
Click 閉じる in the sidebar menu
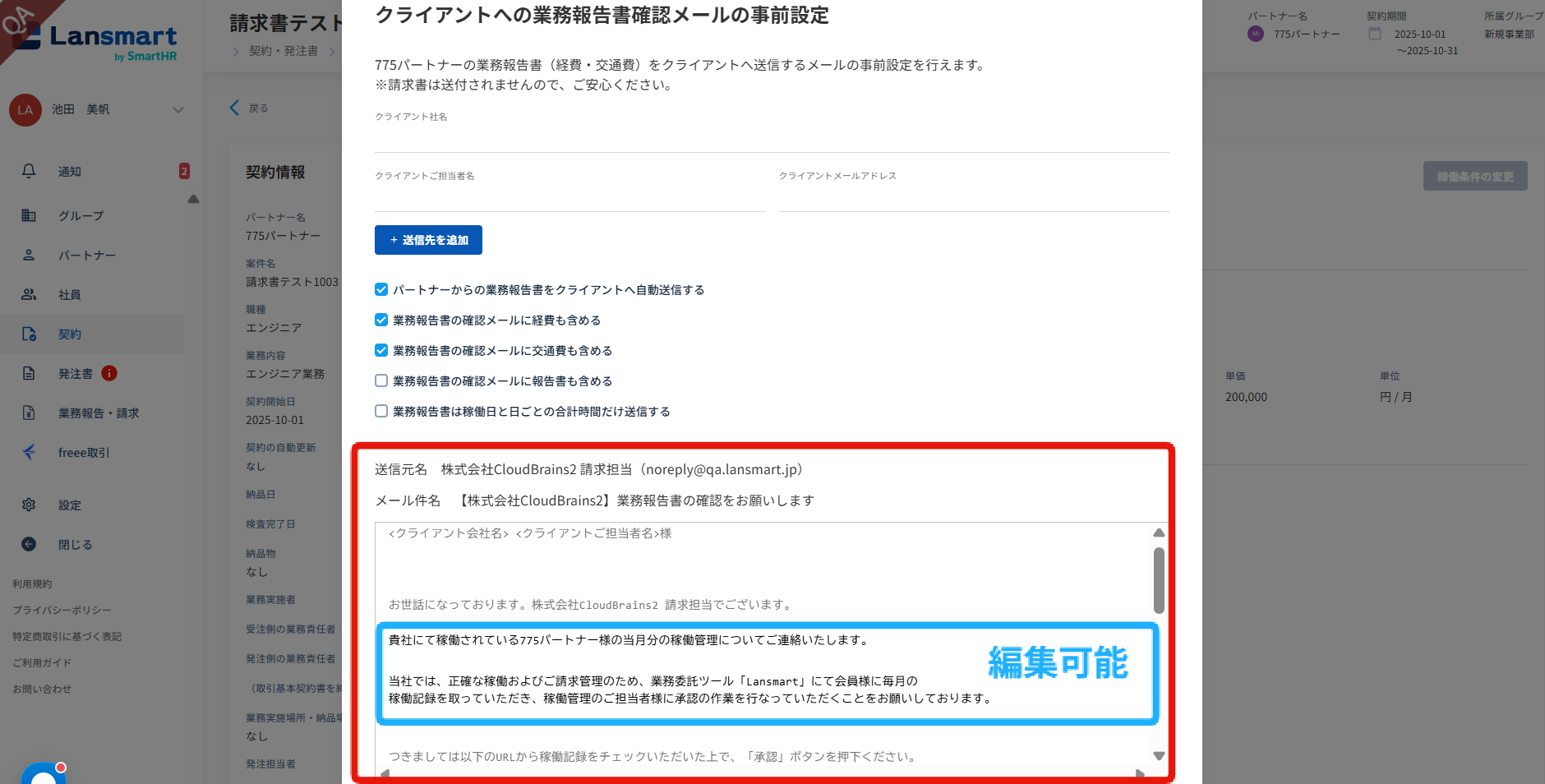(76, 545)
